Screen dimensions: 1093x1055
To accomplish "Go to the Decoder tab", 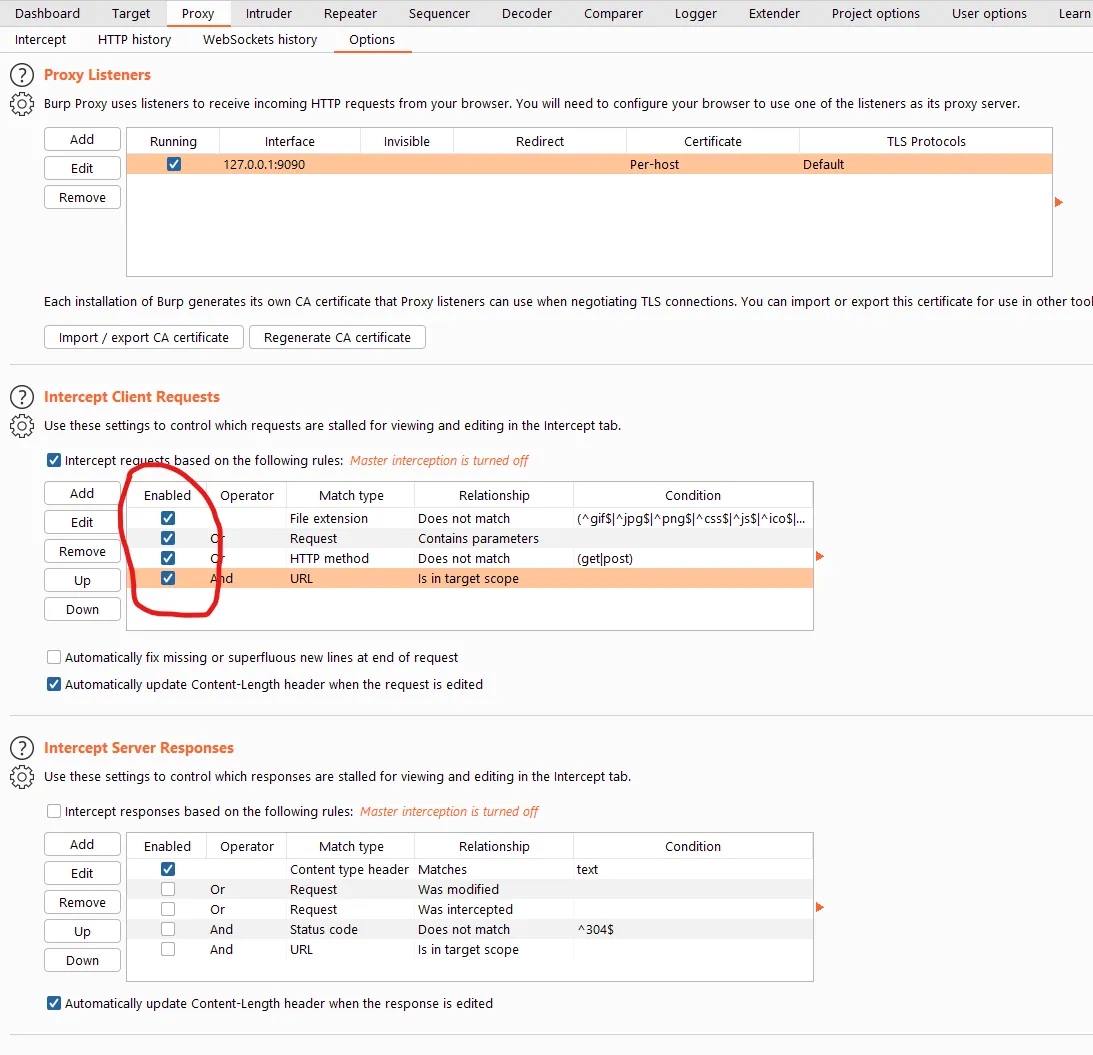I will (527, 13).
